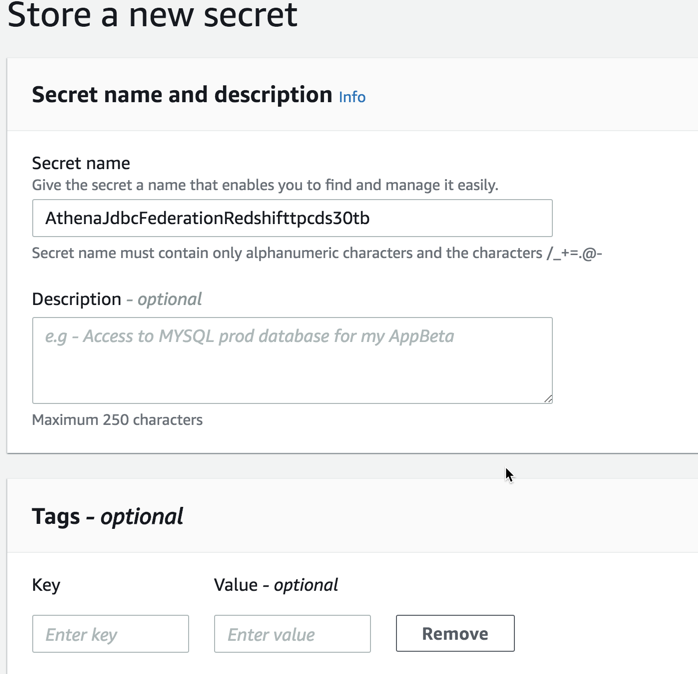The height and width of the screenshot is (674, 698).
Task: Click the 'Store a new secret' page title
Action: tap(152, 16)
